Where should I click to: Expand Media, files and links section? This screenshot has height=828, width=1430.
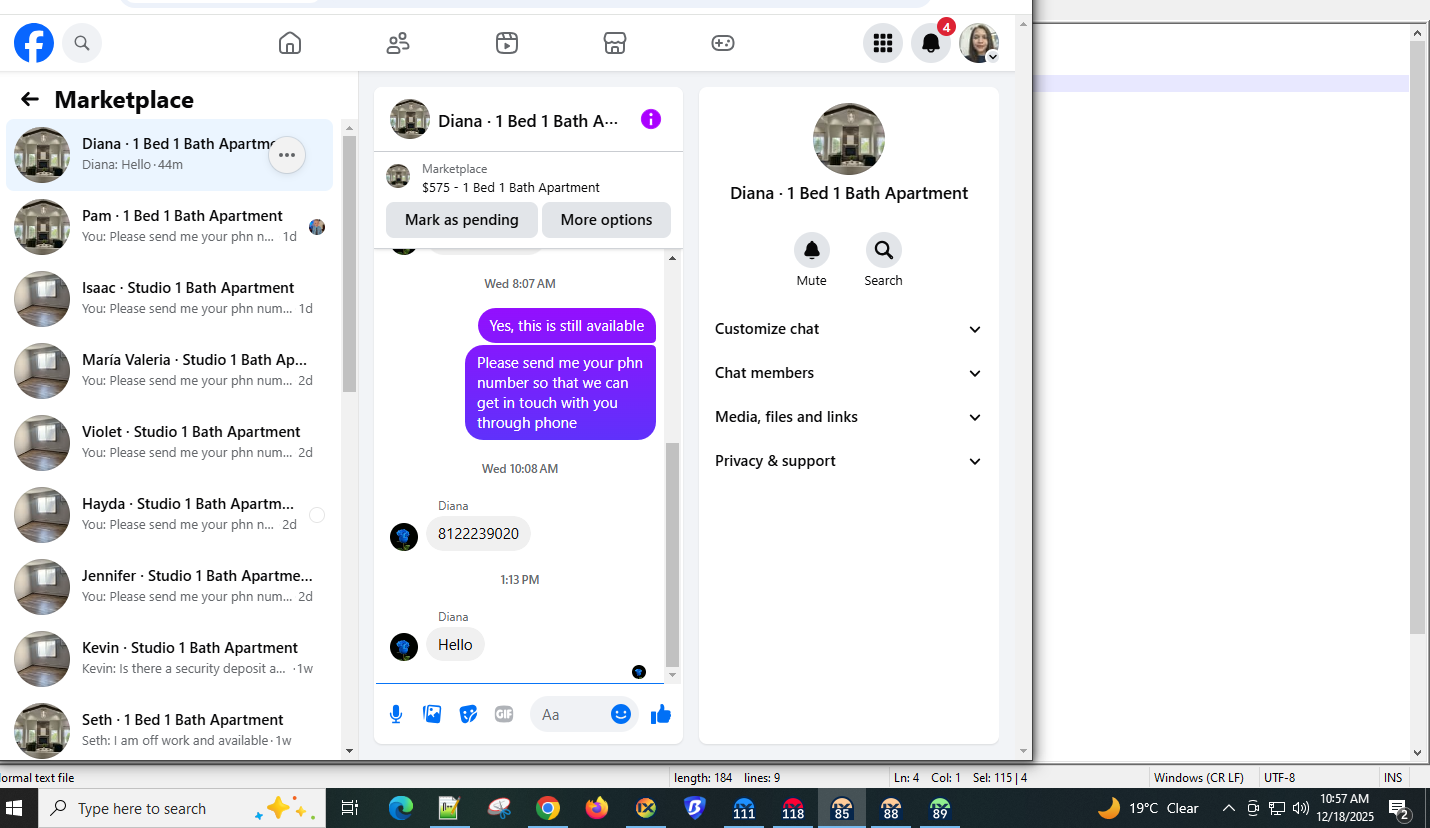click(x=848, y=417)
